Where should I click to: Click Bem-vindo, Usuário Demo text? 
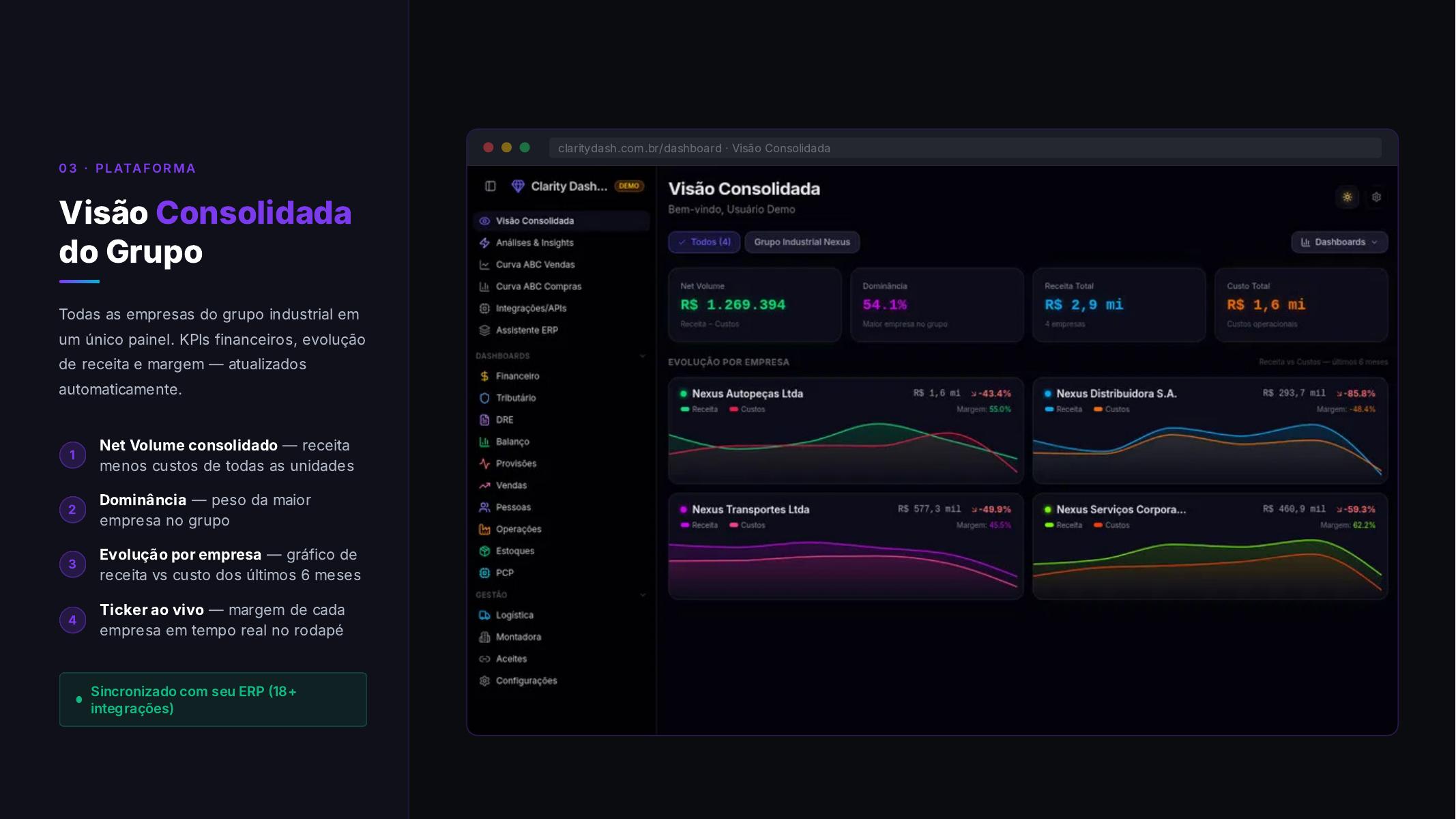[x=731, y=210]
